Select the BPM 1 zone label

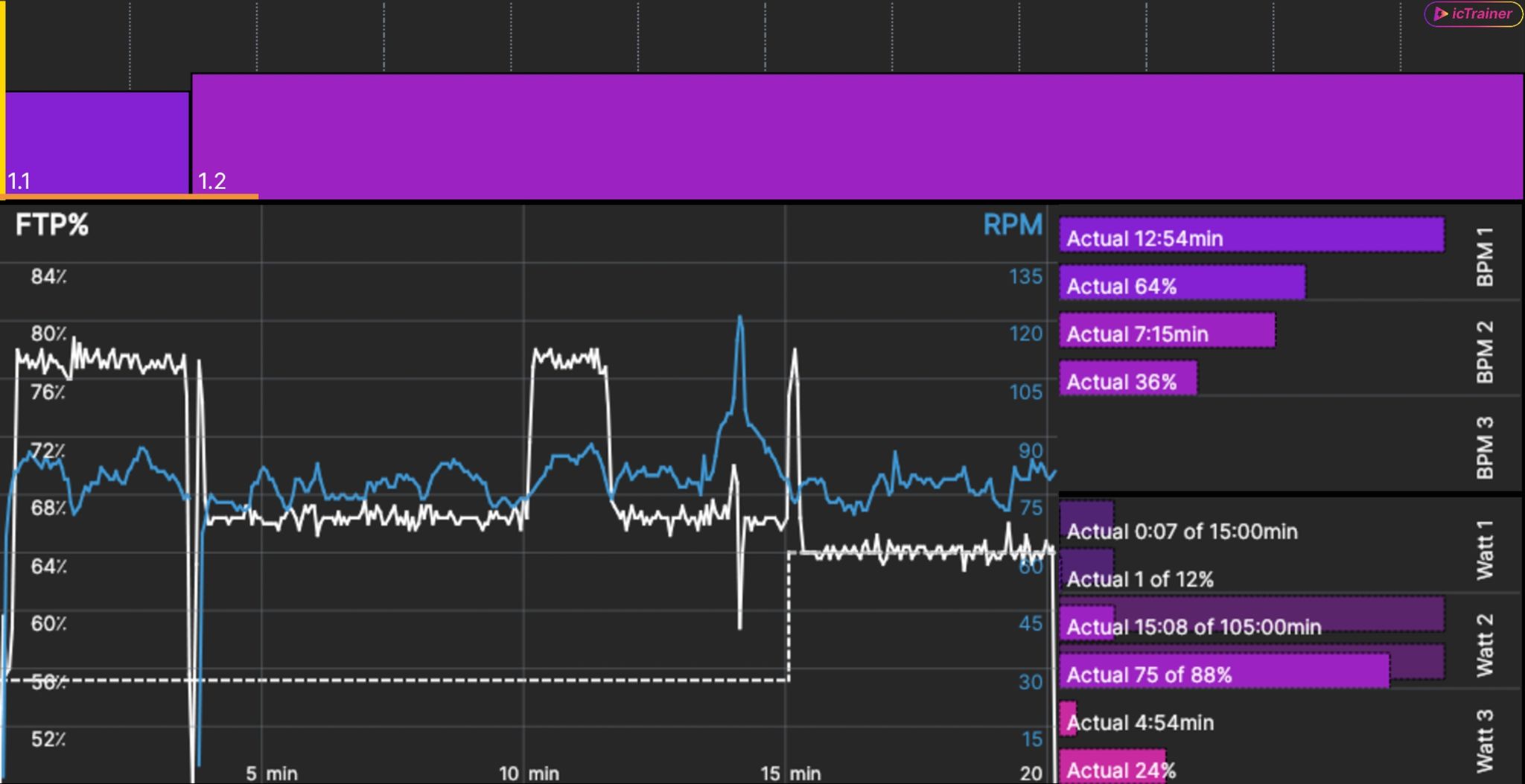pos(1485,256)
